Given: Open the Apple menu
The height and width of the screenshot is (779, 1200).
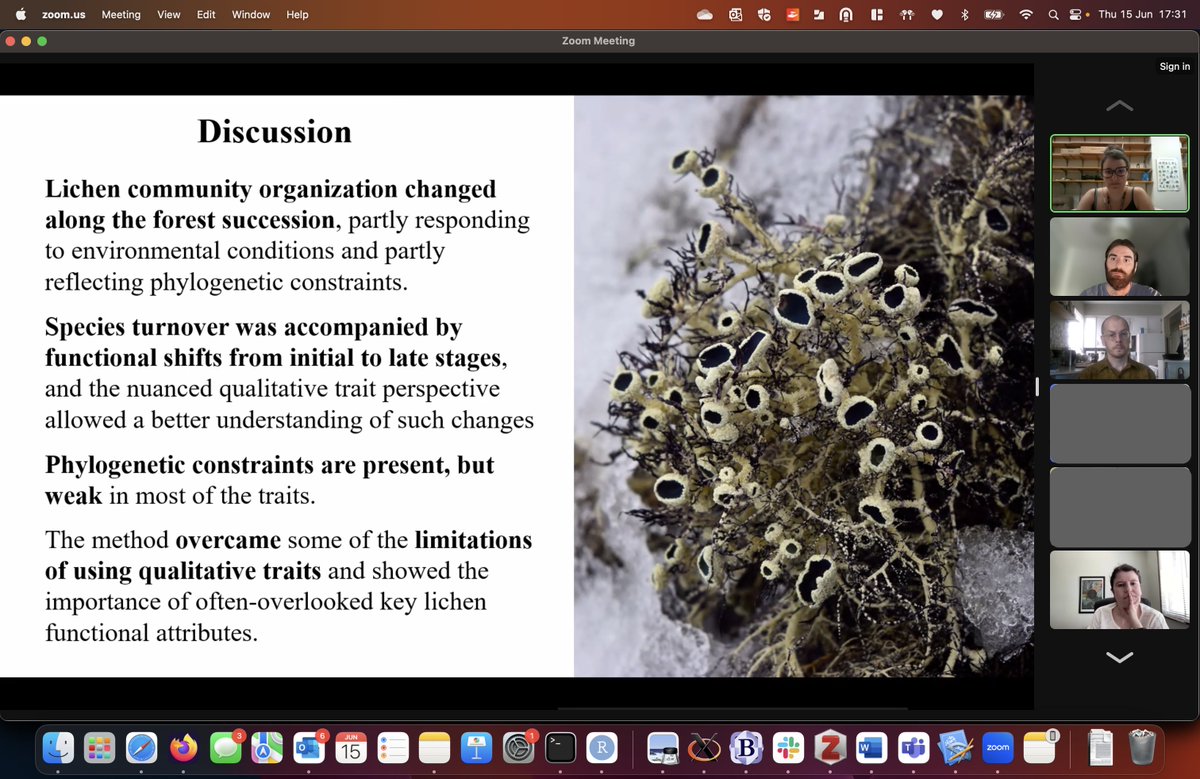Looking at the screenshot, I should pos(20,14).
